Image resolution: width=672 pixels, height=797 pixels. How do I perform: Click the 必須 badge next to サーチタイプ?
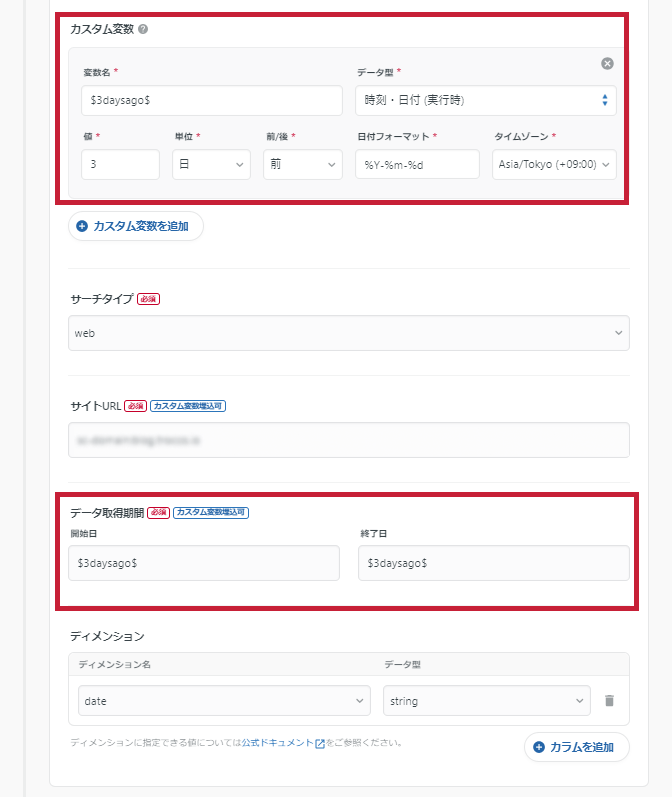click(x=148, y=299)
